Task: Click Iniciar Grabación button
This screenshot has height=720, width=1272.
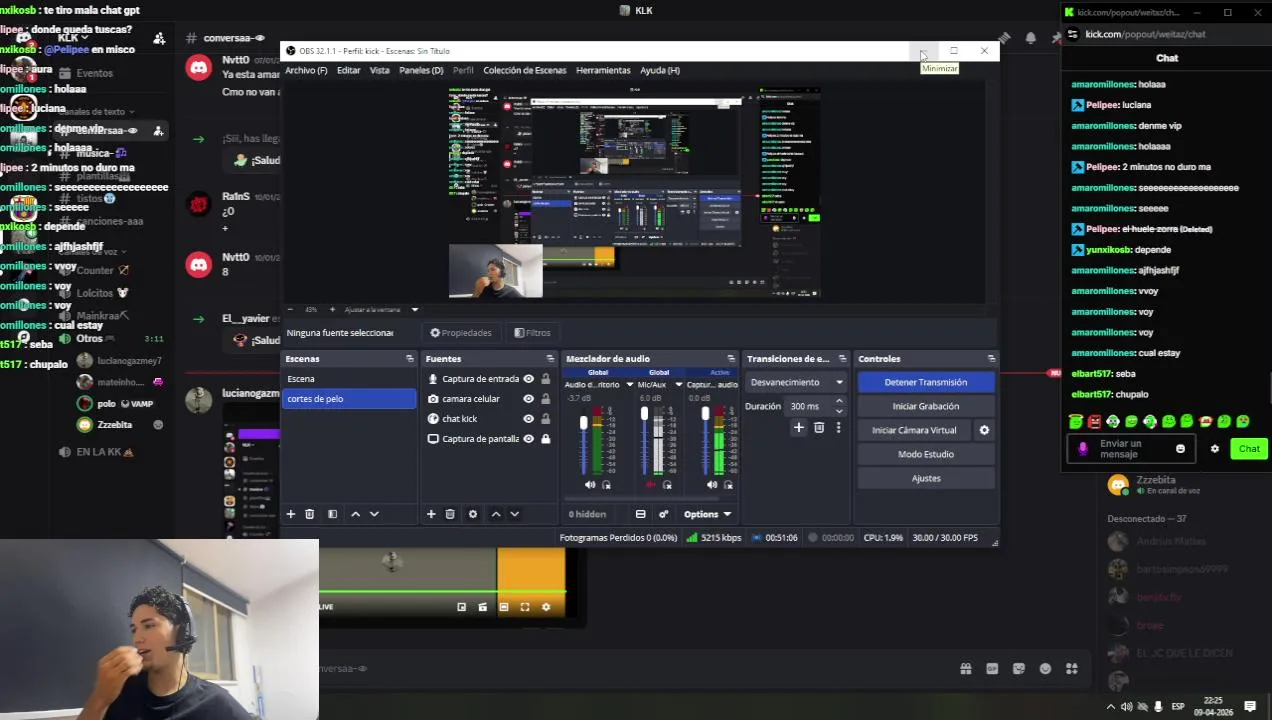Action: 926,406
